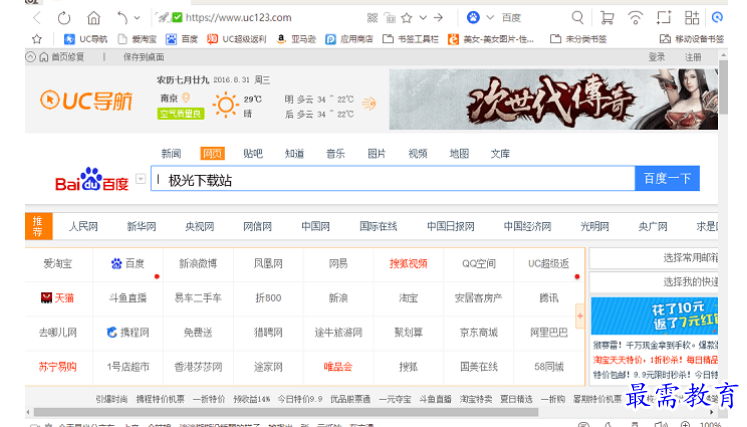Expand the 选择我的快递 dropdown
747x427 pixels.
[x=654, y=282]
